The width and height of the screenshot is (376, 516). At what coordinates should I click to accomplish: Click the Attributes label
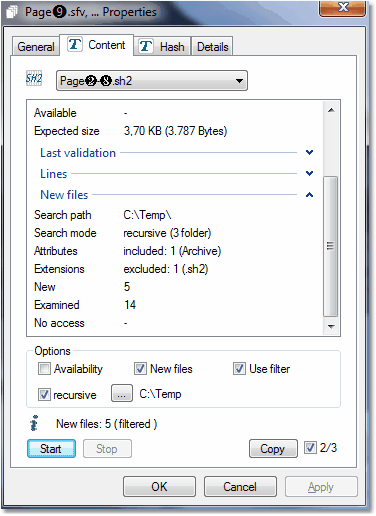pyautogui.click(x=56, y=251)
